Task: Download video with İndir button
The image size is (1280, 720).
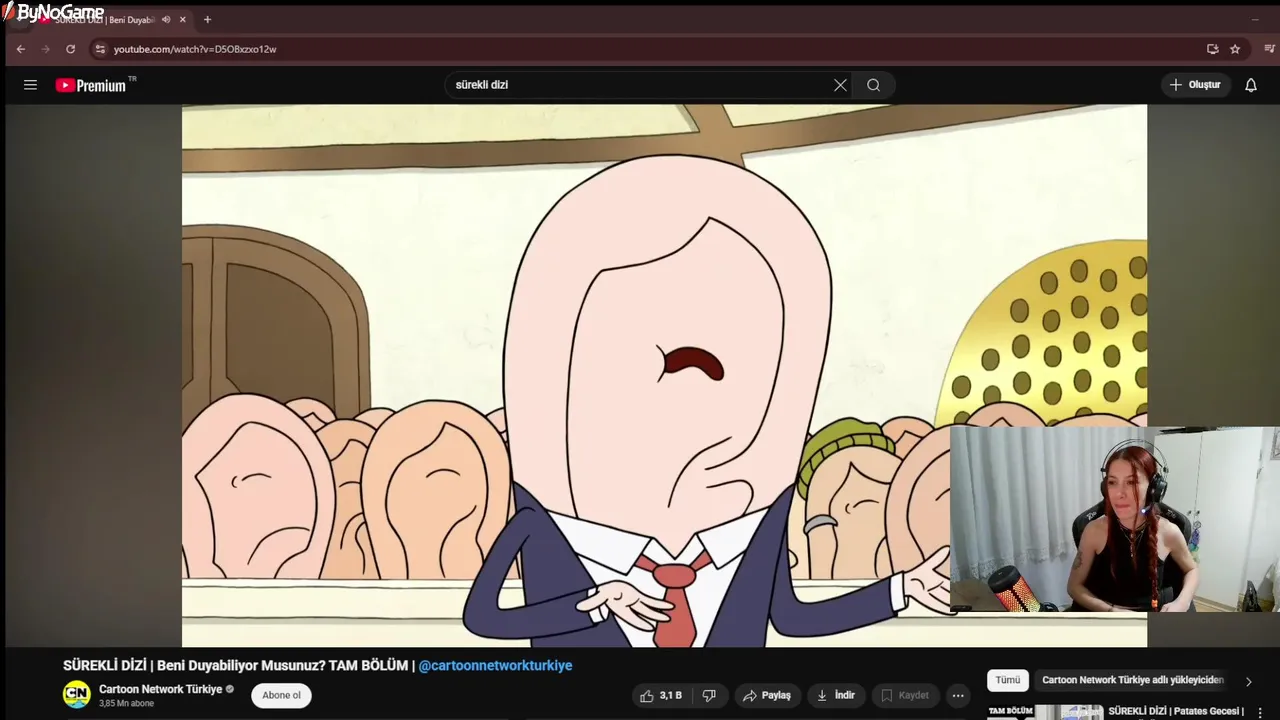Action: pos(836,696)
